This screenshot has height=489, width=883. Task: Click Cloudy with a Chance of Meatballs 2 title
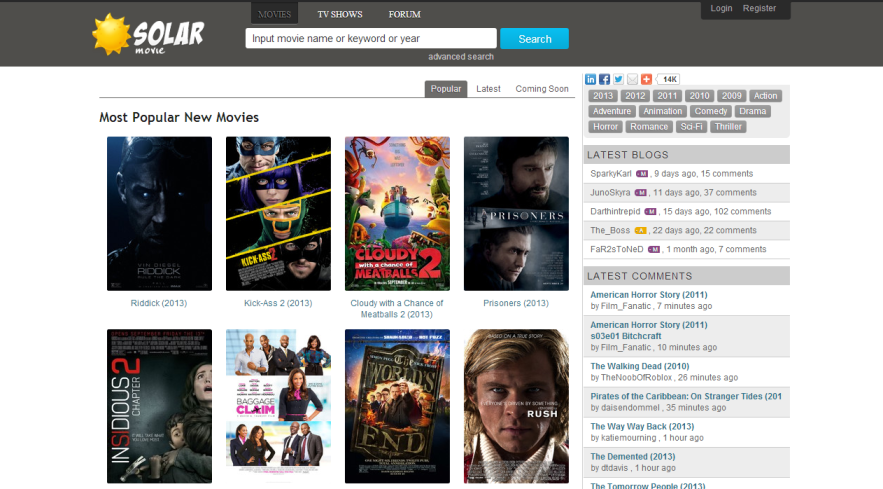click(397, 309)
